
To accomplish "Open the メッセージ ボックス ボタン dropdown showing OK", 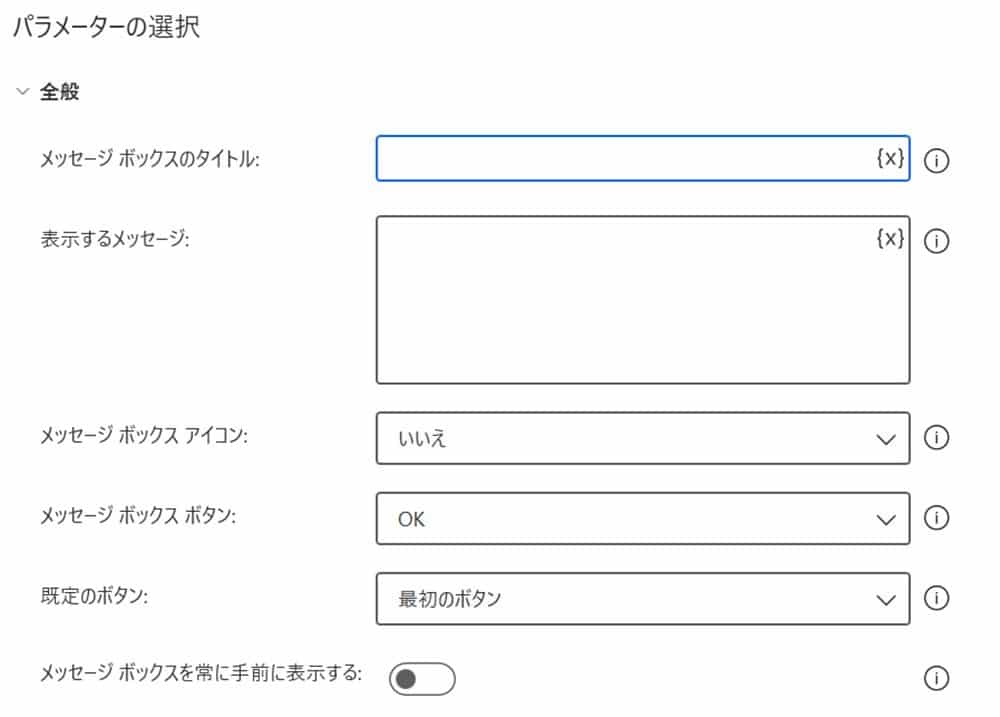I will (640, 518).
